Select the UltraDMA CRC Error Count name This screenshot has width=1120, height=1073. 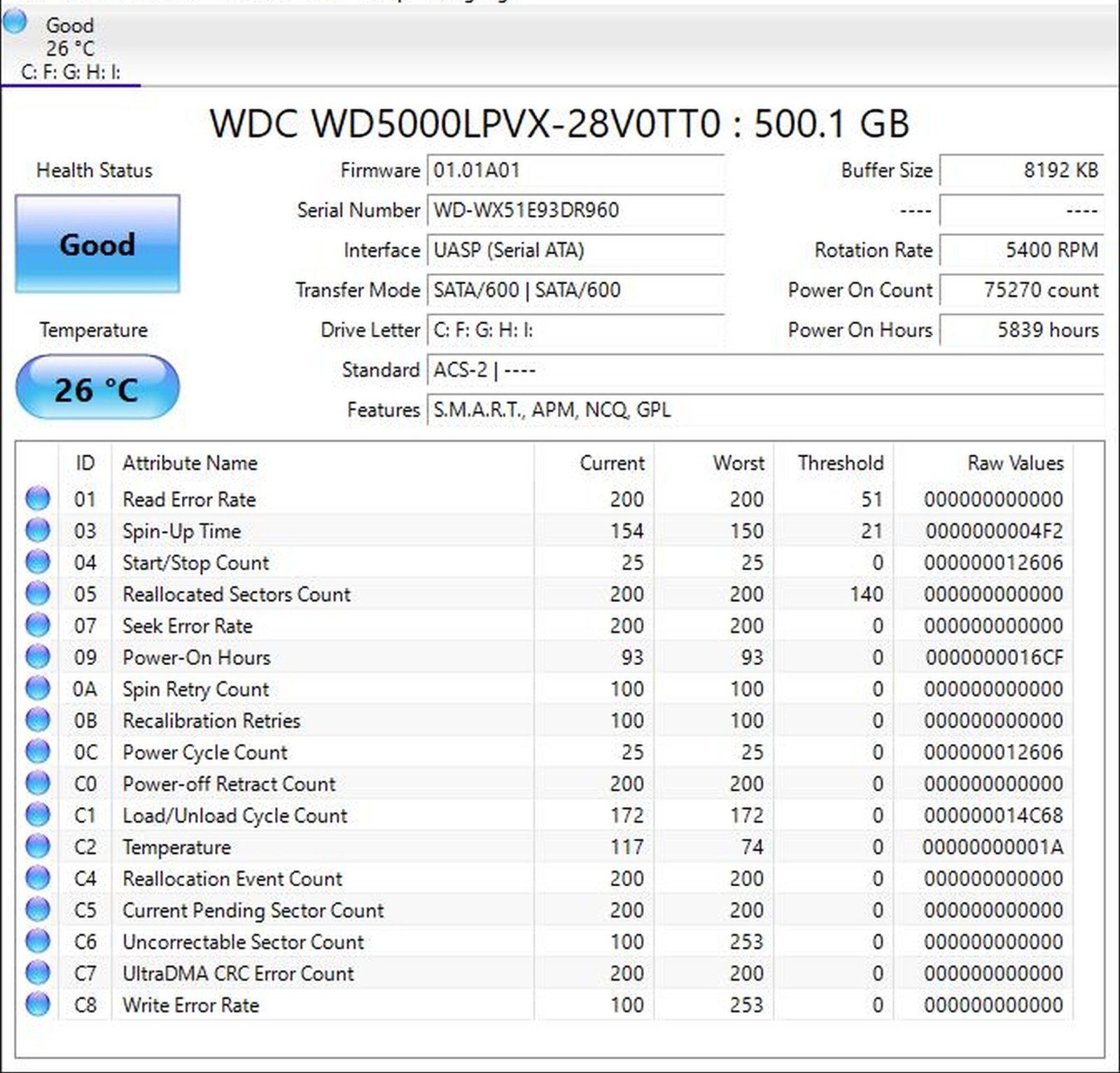click(x=238, y=974)
